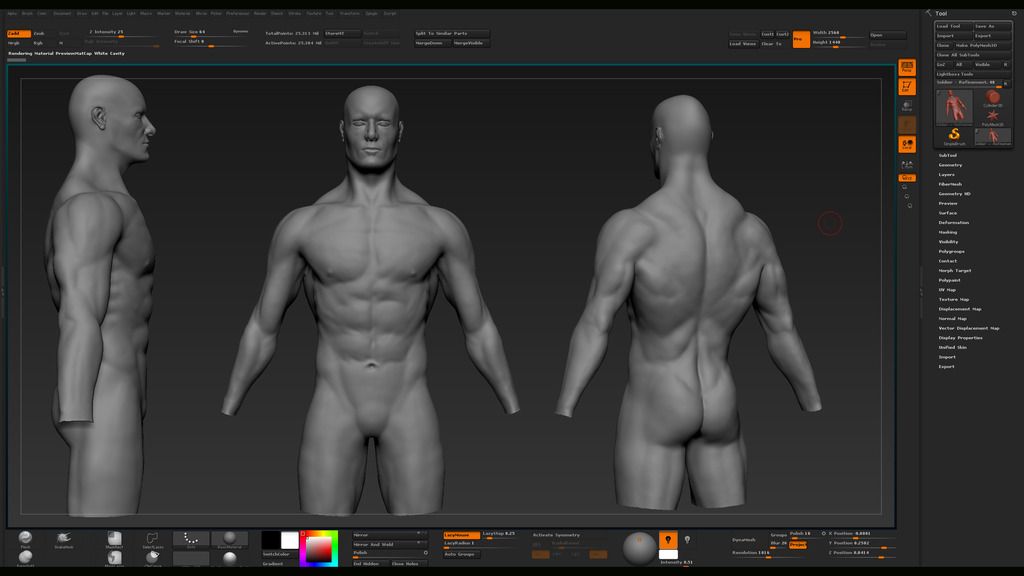Image resolution: width=1024 pixels, height=576 pixels.
Task: Enable the Zadd mode button
Action: 18,33
